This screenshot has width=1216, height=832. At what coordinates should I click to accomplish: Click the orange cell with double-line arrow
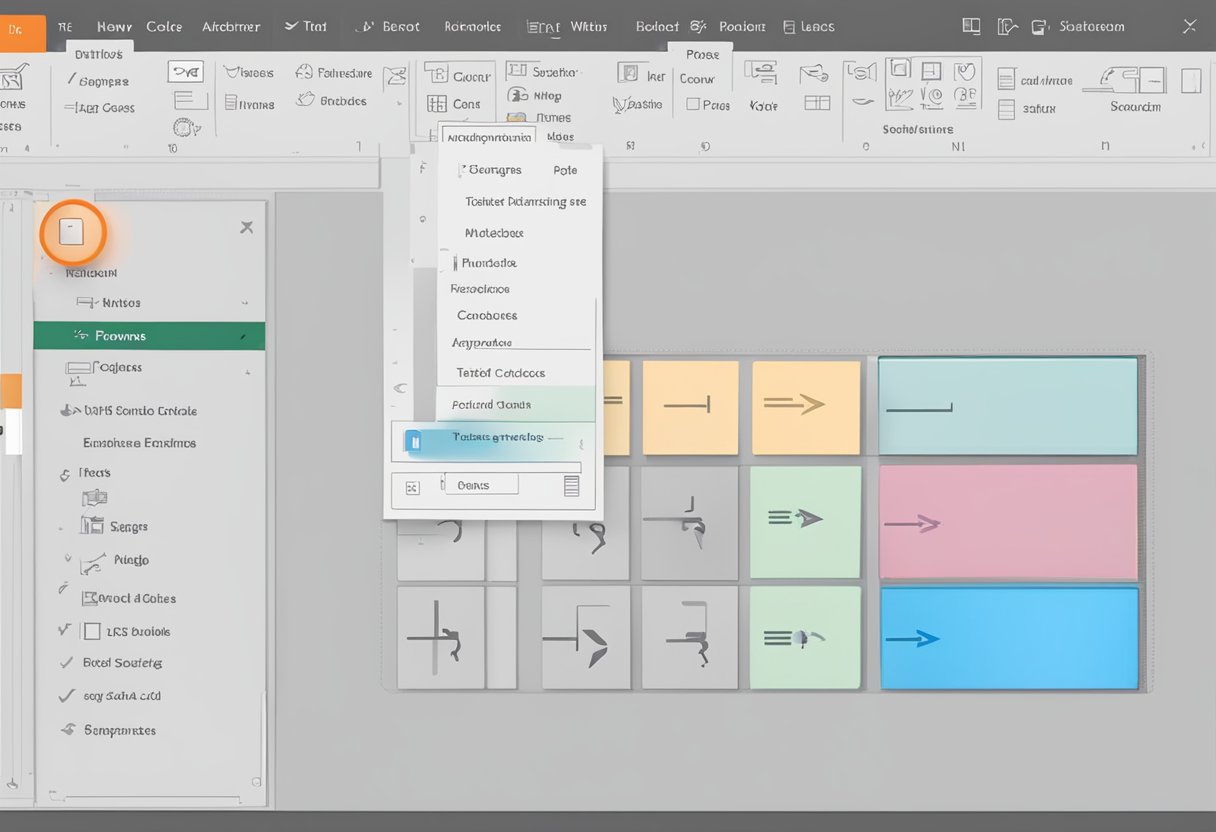click(x=805, y=407)
